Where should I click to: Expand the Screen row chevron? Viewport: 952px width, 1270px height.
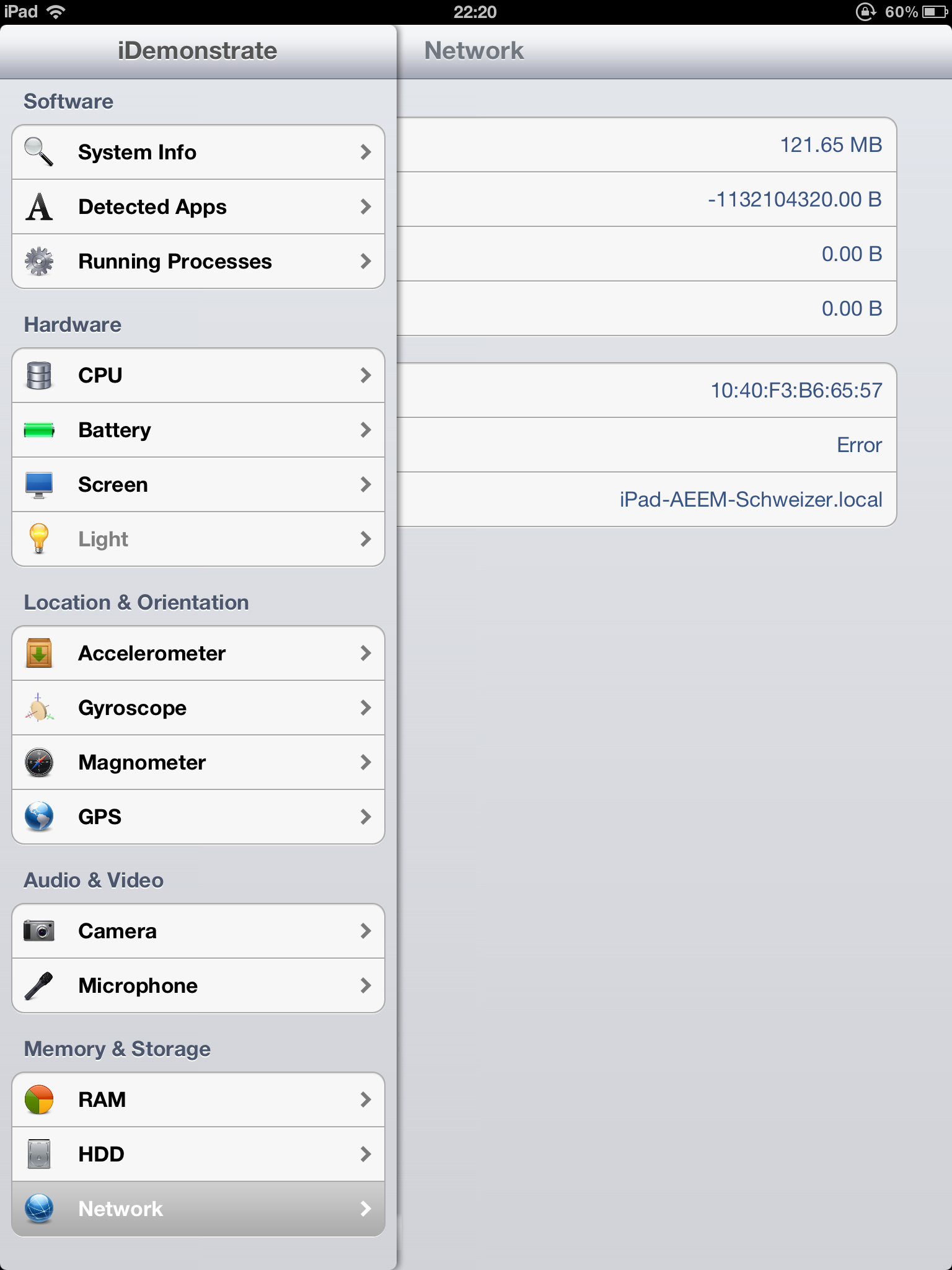pyautogui.click(x=366, y=484)
